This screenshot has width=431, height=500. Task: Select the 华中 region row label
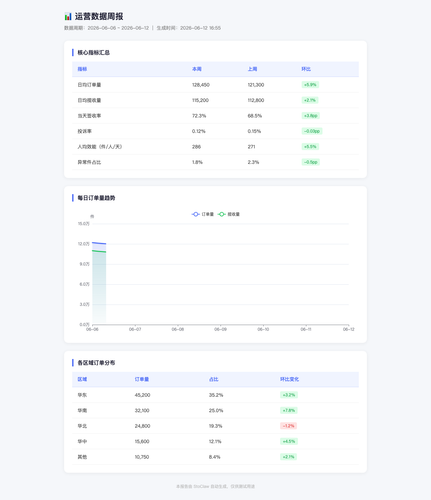[82, 441]
